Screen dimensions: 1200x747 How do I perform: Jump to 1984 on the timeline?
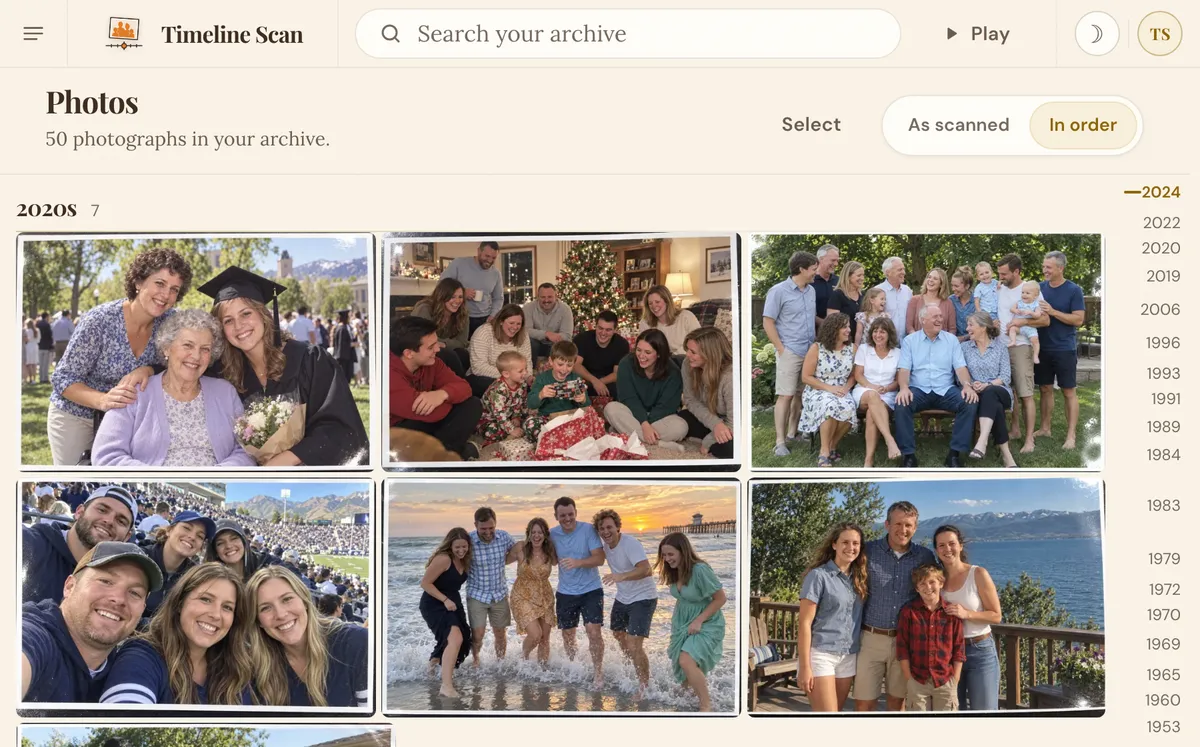coord(1163,455)
